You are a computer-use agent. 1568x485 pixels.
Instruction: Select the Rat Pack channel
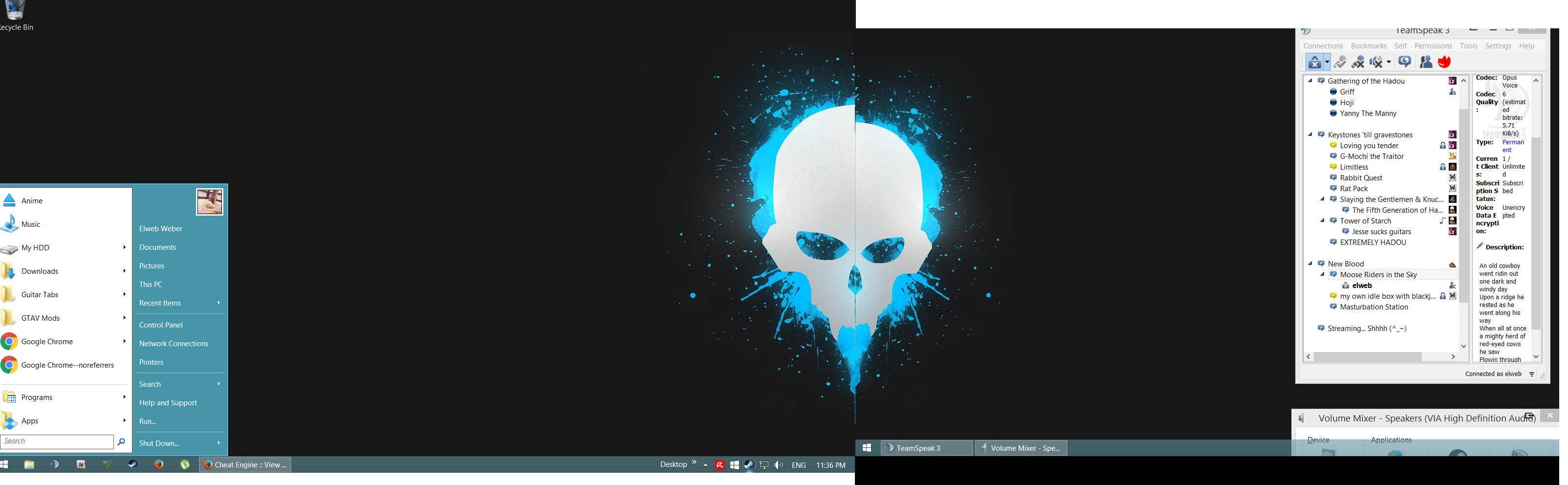tap(1354, 189)
